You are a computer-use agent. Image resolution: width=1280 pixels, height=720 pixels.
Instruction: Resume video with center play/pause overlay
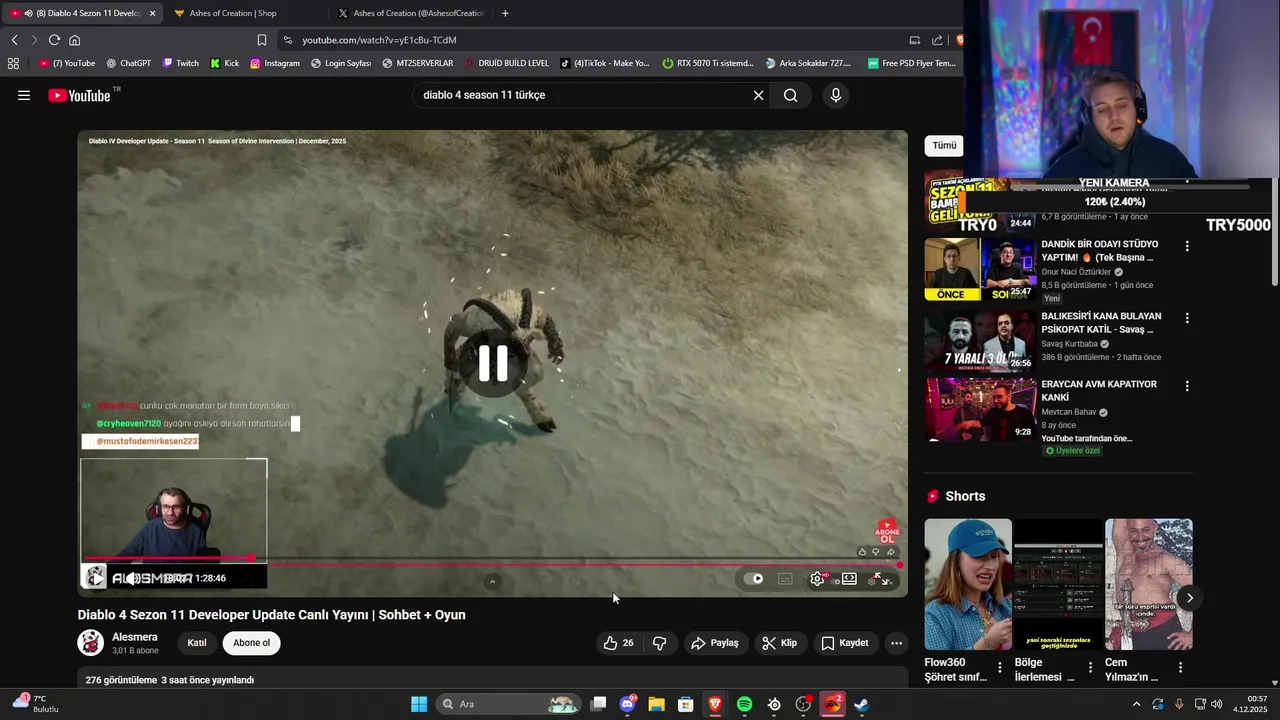(493, 363)
